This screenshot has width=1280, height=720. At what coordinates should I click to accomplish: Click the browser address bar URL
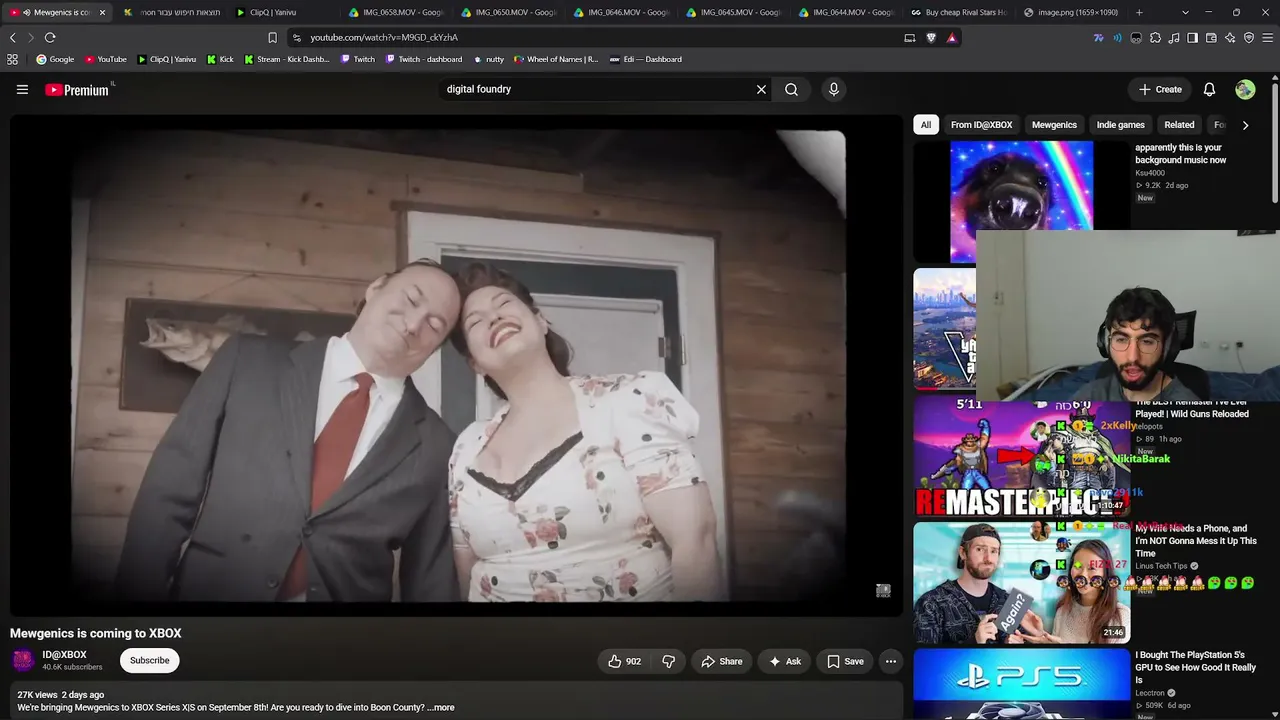pos(384,37)
